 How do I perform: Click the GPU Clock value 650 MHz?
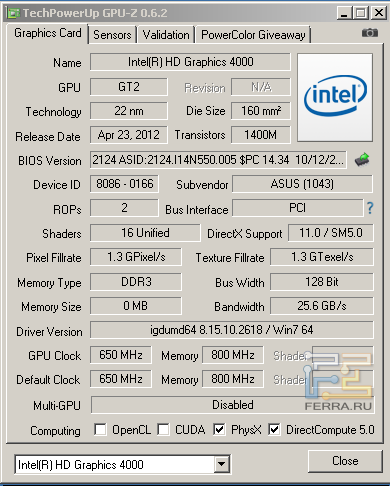tap(121, 355)
